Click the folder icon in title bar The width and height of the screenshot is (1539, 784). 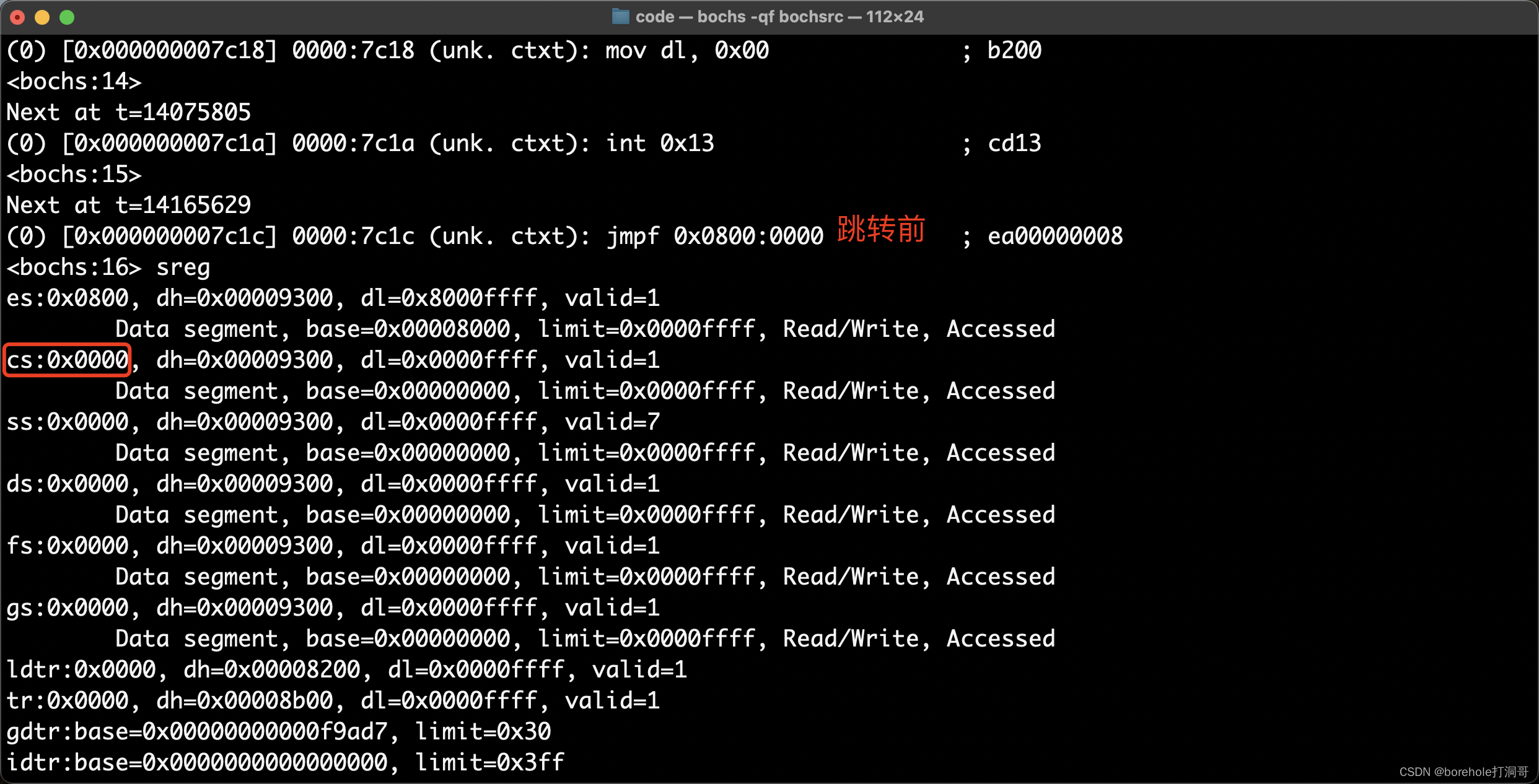620,17
